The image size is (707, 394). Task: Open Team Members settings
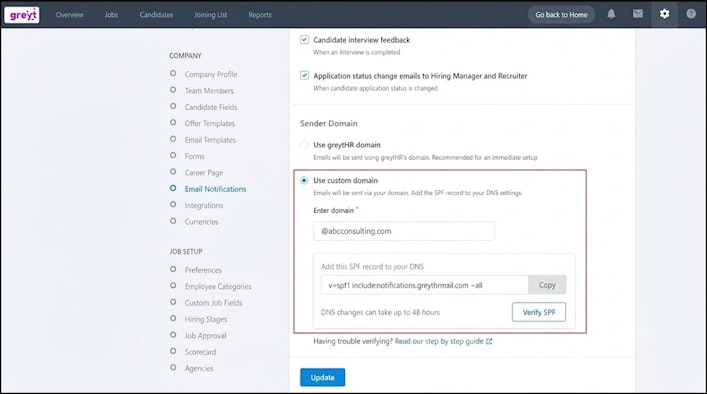[x=209, y=91]
